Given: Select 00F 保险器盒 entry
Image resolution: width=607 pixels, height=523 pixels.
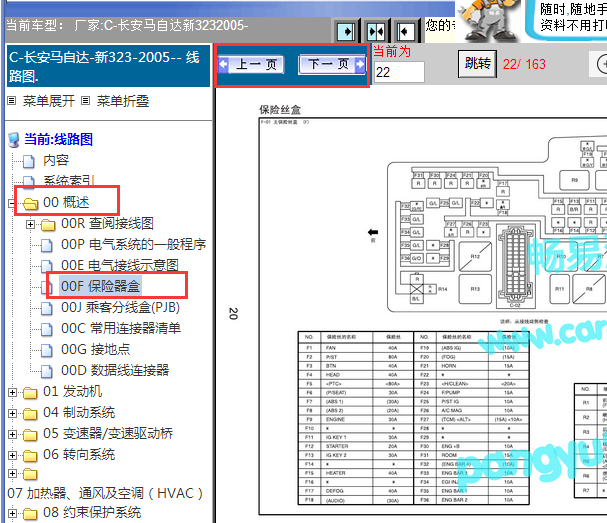Looking at the screenshot, I should [100, 286].
